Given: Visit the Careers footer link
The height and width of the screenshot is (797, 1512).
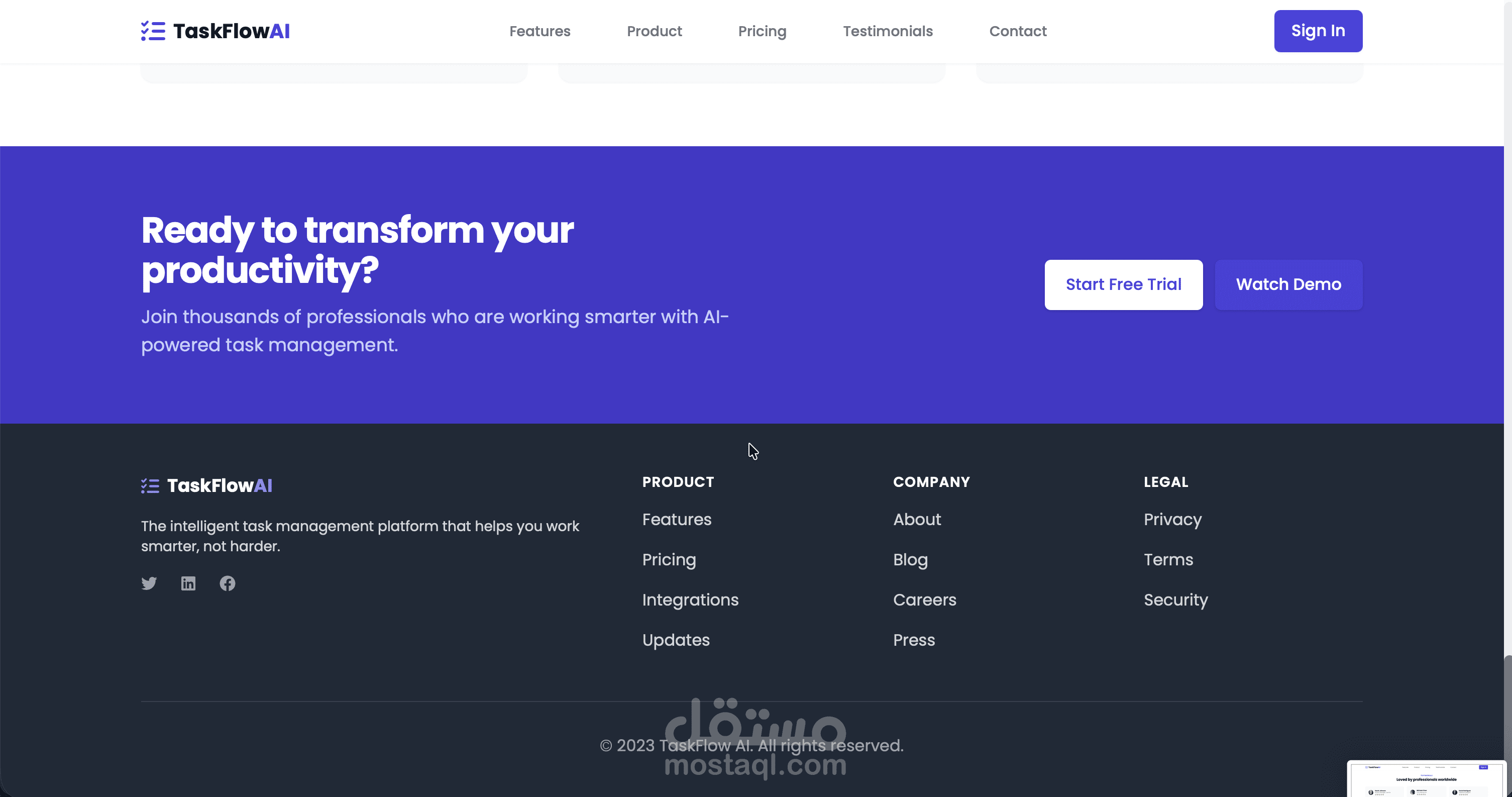Looking at the screenshot, I should pos(924,600).
